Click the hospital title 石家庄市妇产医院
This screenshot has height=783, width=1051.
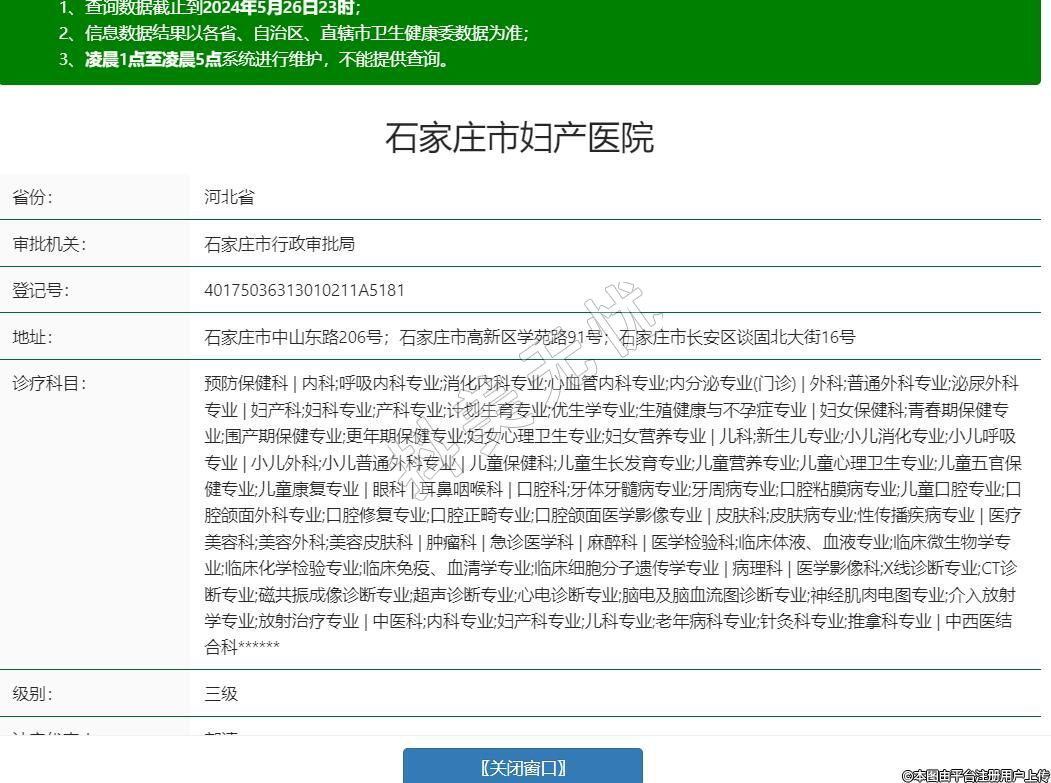(519, 138)
